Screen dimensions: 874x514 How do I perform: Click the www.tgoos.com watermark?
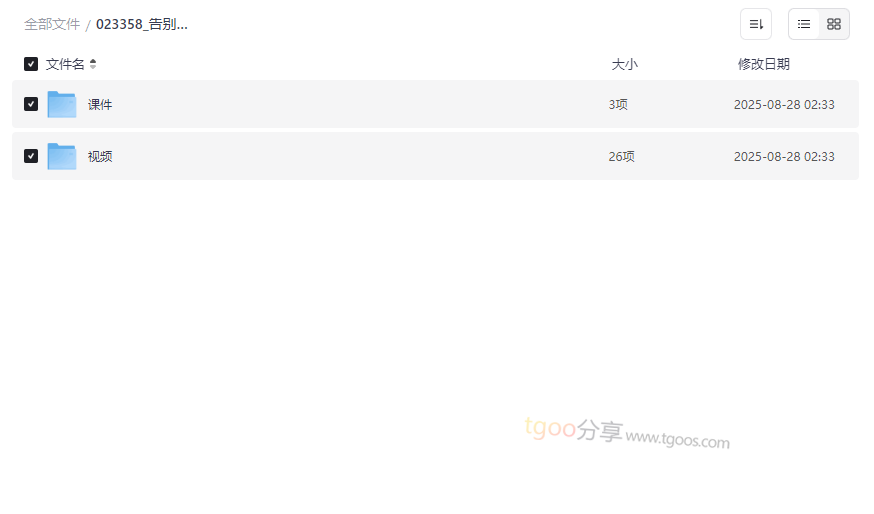[678, 439]
